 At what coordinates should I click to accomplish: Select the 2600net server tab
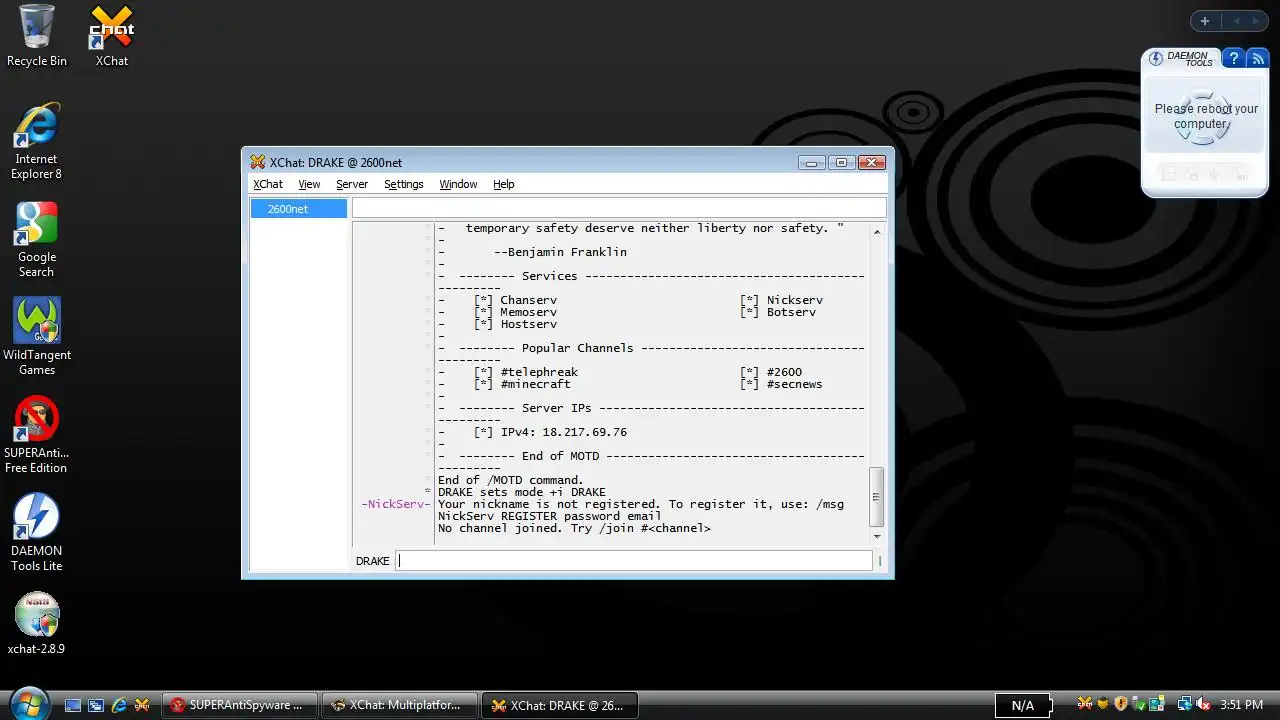pyautogui.click(x=298, y=209)
